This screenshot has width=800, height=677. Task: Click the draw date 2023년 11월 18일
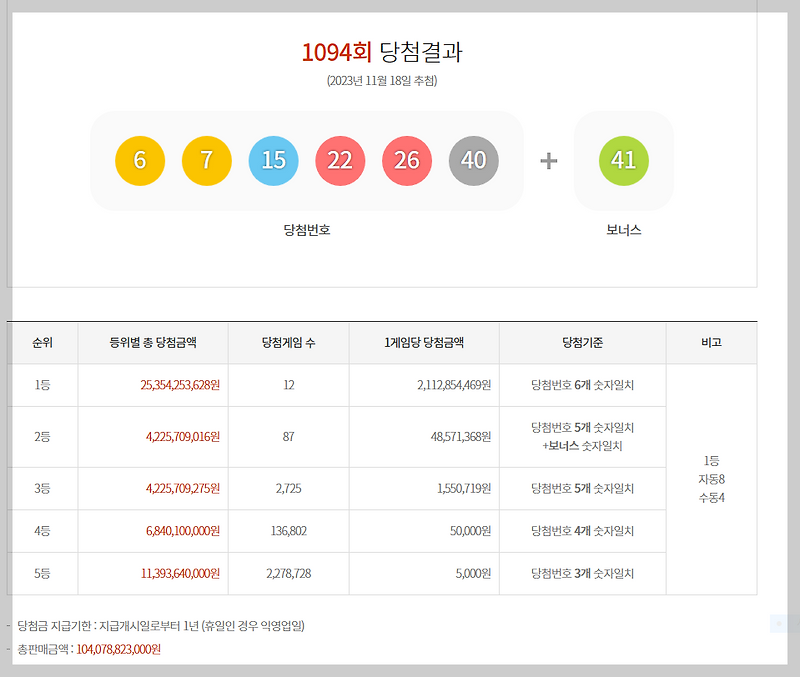[382, 81]
